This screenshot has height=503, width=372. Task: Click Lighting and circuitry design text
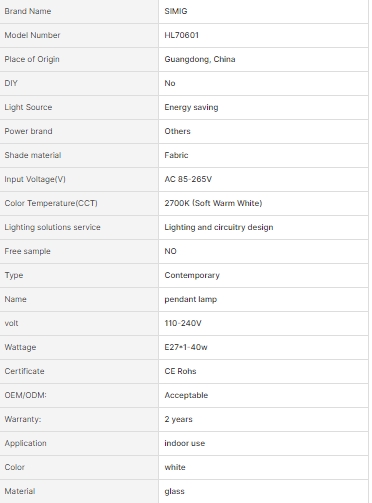pos(219,227)
